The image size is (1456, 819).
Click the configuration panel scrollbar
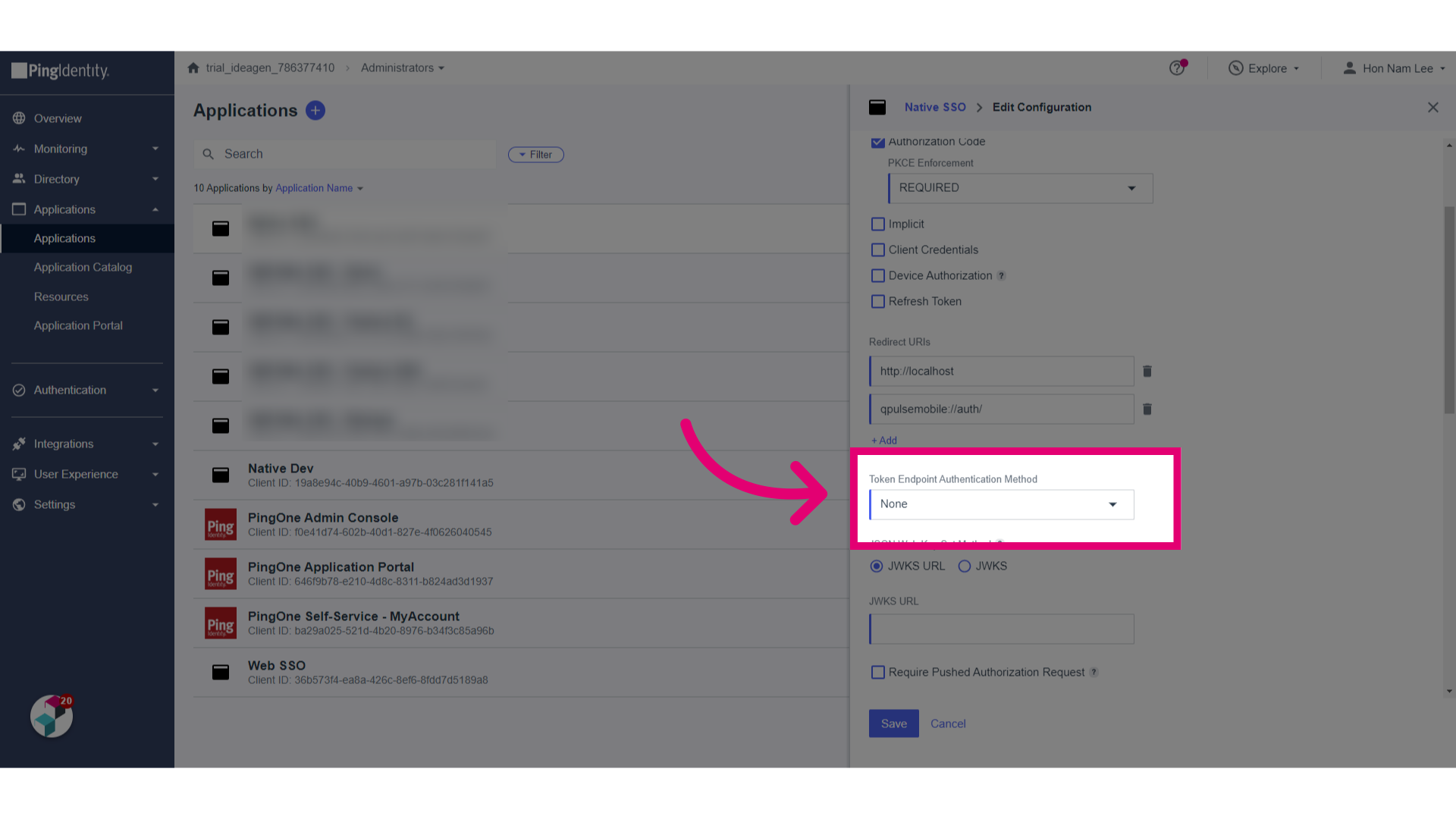click(x=1449, y=310)
